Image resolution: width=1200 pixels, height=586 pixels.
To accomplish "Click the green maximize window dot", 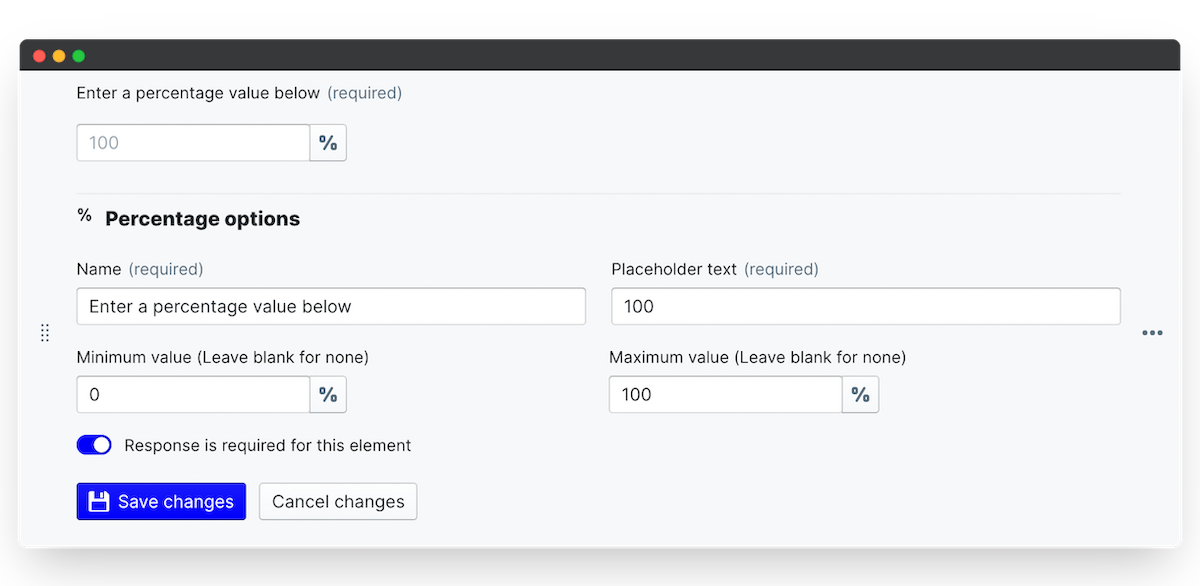I will pyautogui.click(x=79, y=56).
